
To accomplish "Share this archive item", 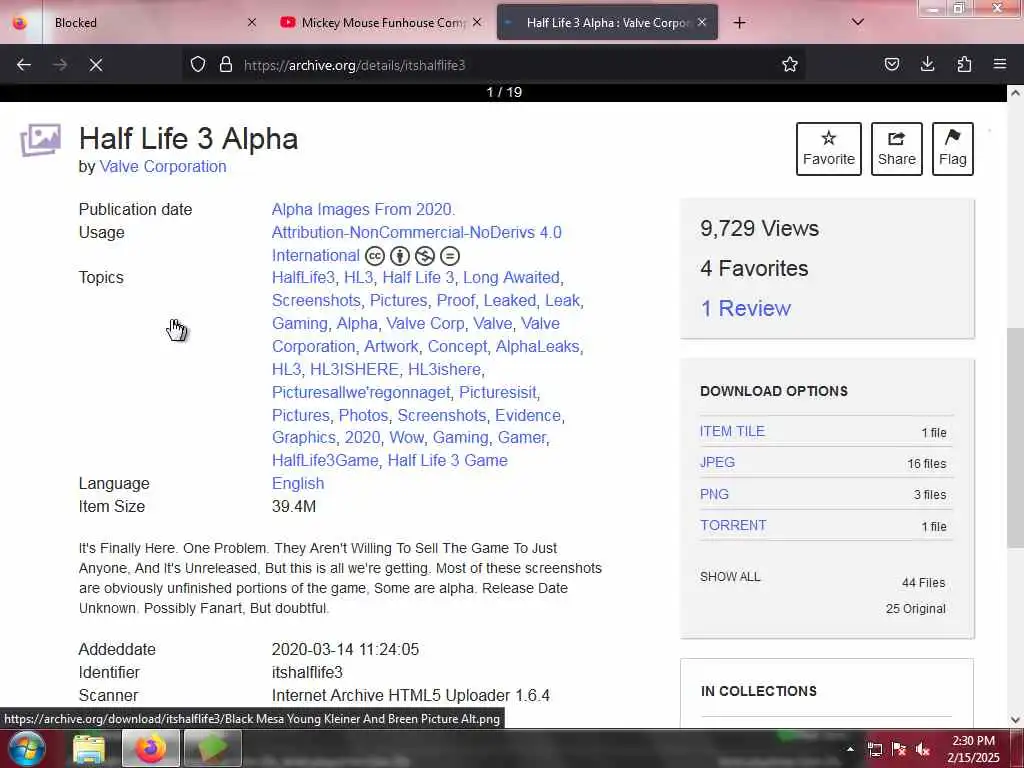I will 897,149.
